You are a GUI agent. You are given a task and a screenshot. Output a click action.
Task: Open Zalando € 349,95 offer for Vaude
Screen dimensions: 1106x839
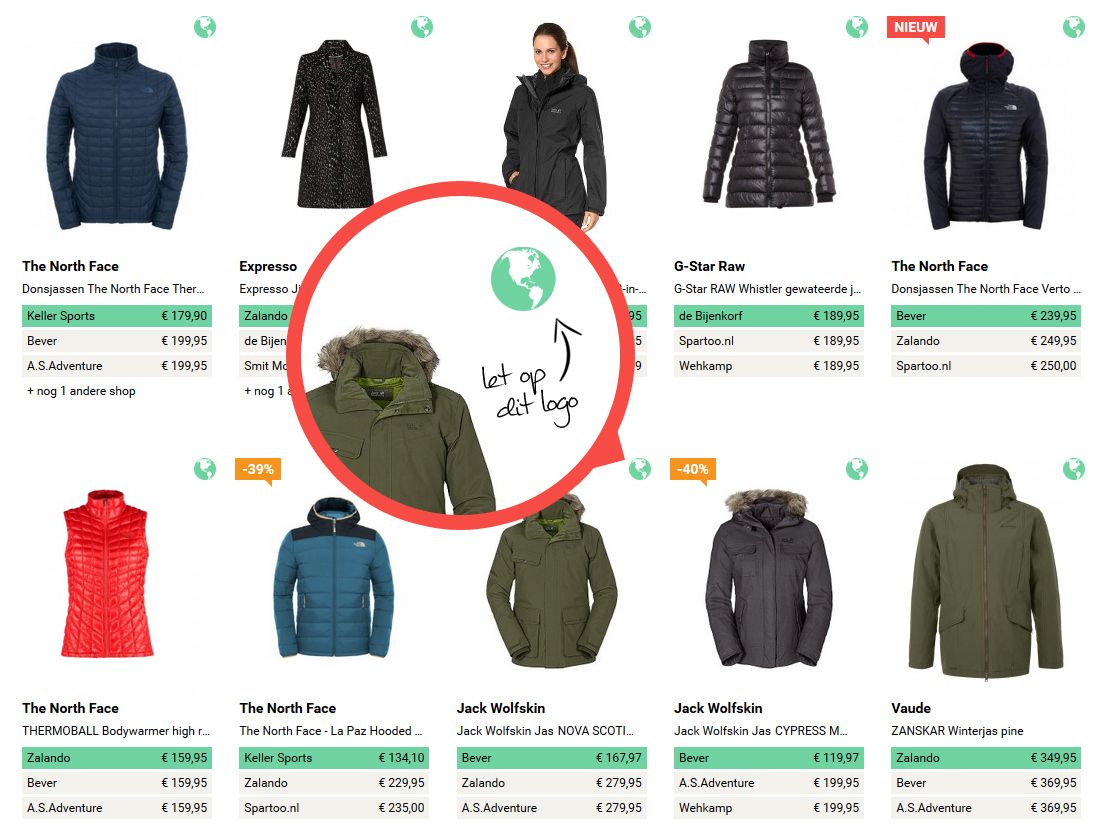(x=986, y=757)
